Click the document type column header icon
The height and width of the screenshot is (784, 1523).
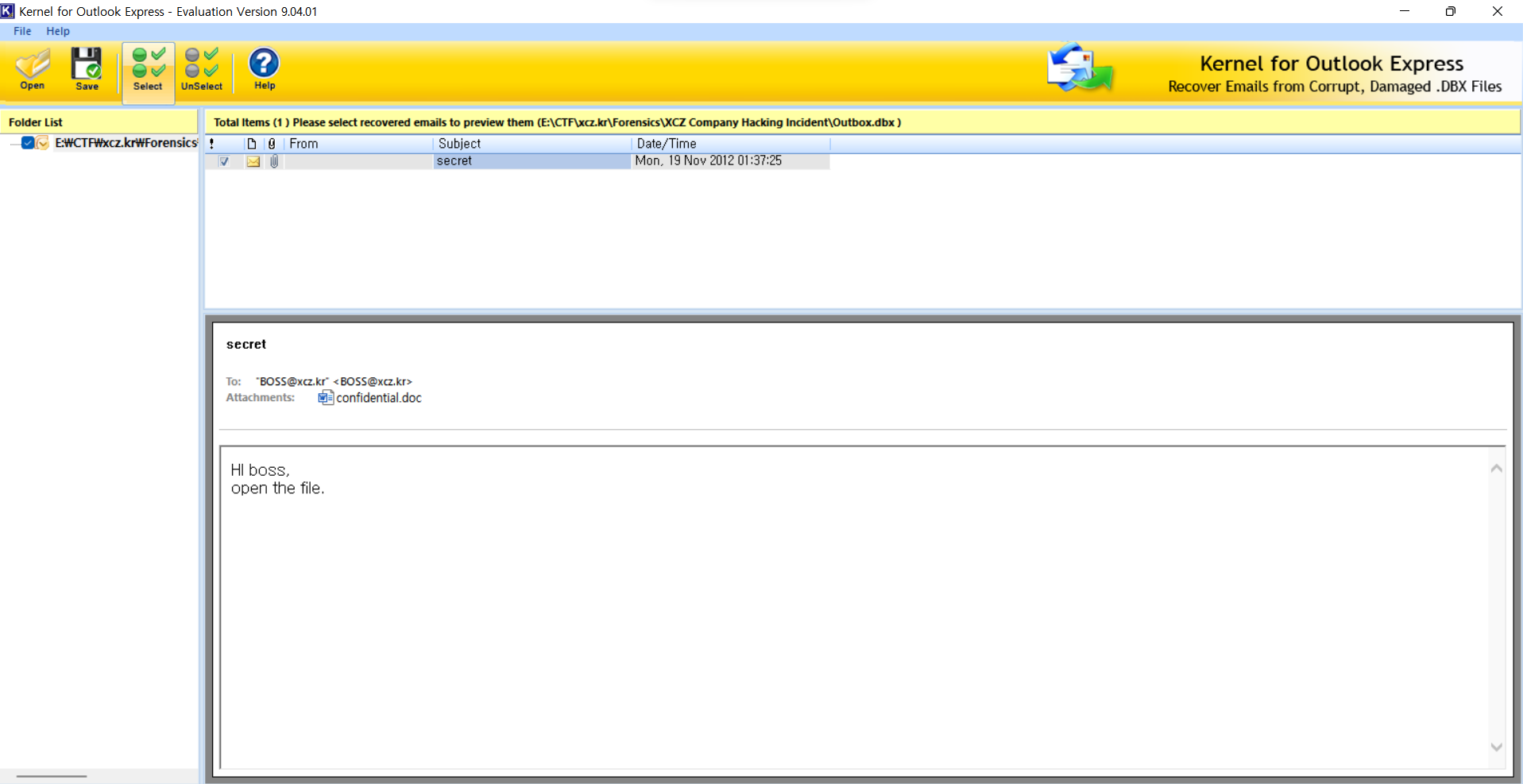252,144
